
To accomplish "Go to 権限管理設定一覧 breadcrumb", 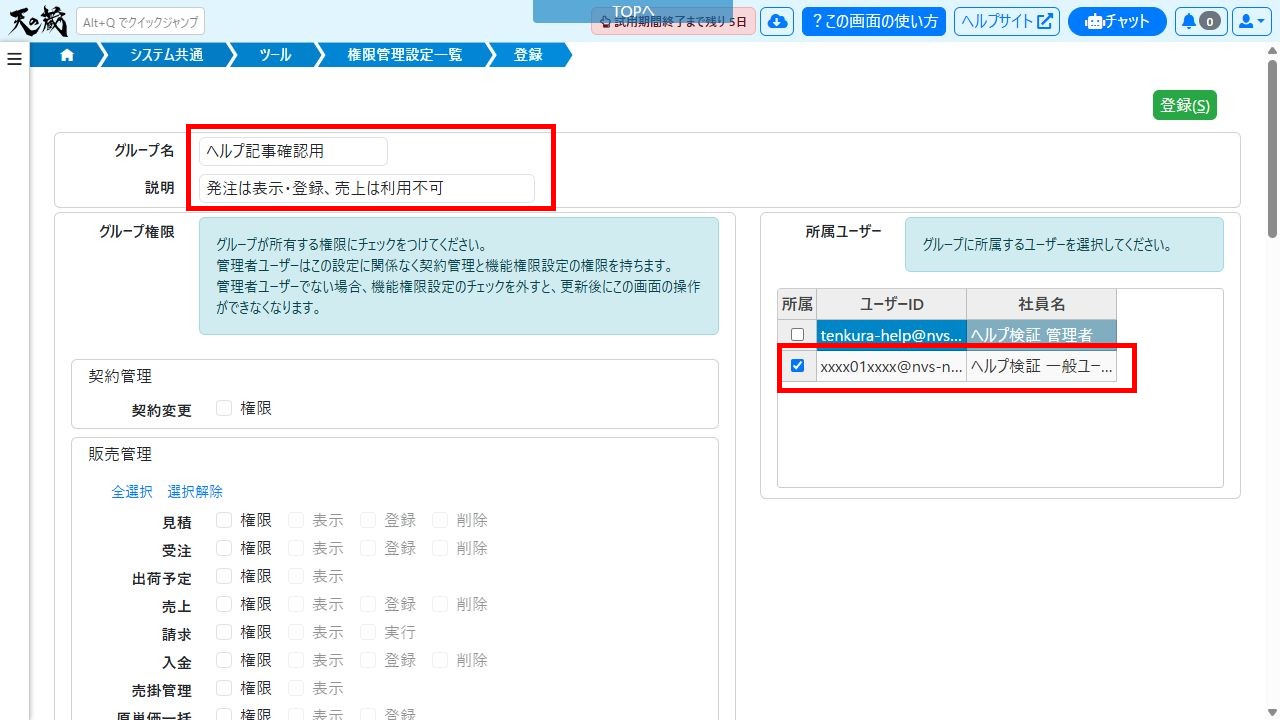I will [x=405, y=56].
